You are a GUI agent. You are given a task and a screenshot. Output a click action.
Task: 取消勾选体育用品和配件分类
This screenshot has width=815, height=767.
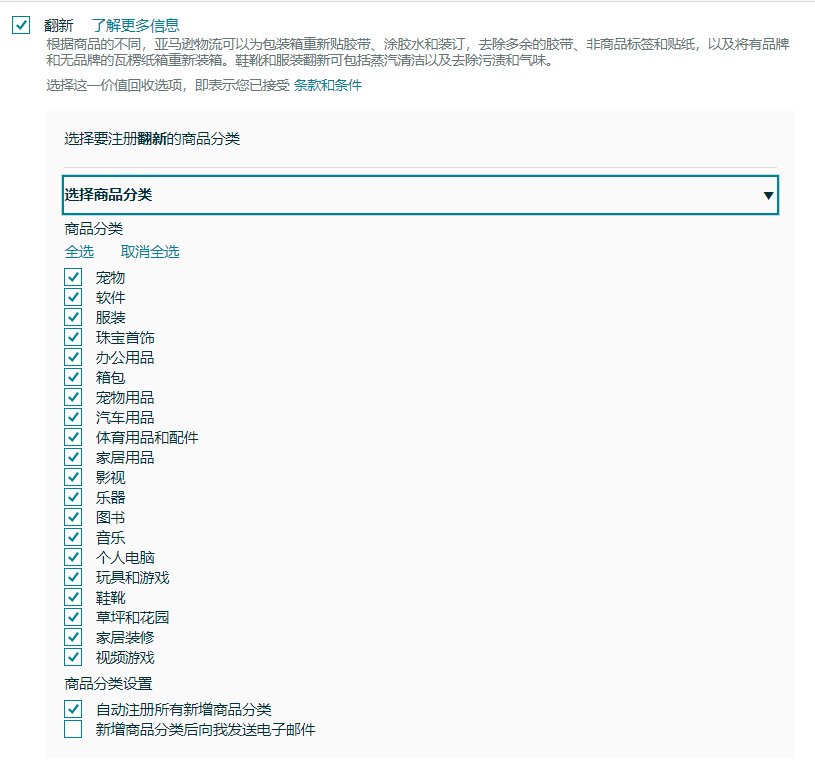pos(73,437)
